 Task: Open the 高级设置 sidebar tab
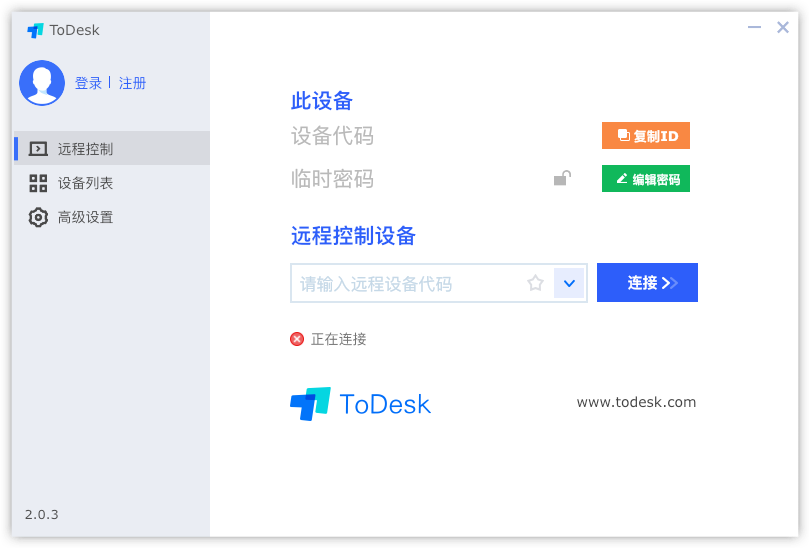tap(111, 217)
